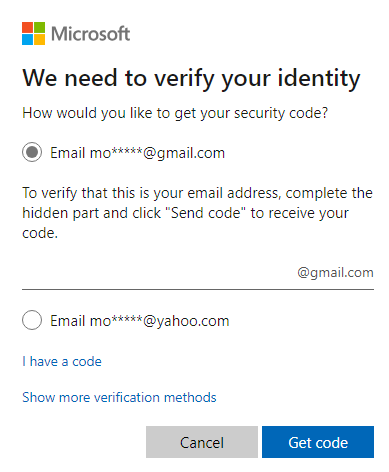Choose the Email mo*****@gmail.com label
This screenshot has height=472, width=389.
click(137, 153)
